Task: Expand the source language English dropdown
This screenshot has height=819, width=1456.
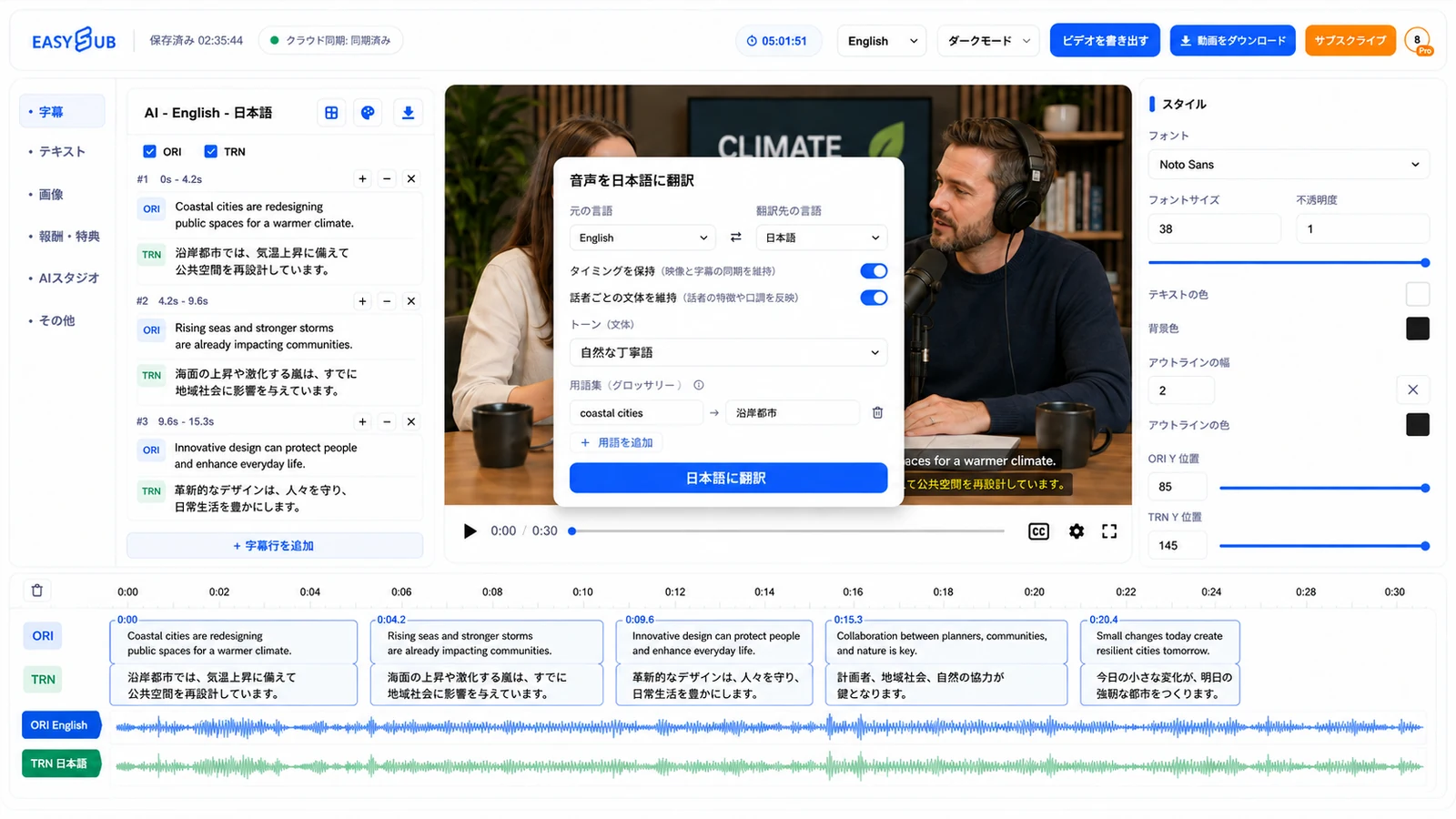Action: click(x=643, y=238)
